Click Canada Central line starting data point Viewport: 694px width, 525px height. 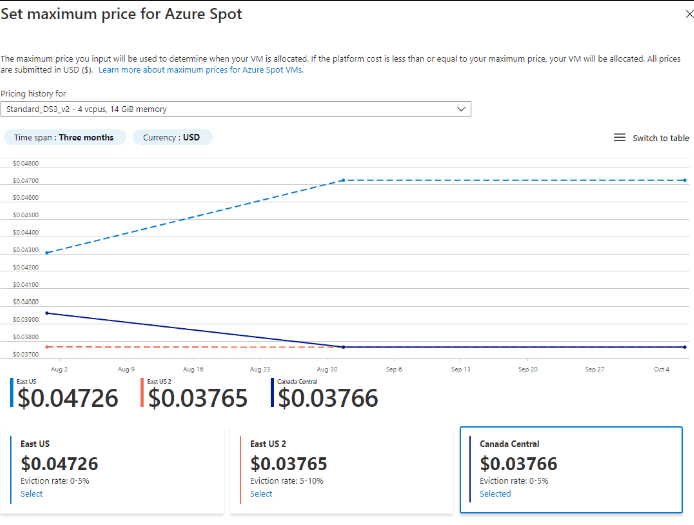47,313
